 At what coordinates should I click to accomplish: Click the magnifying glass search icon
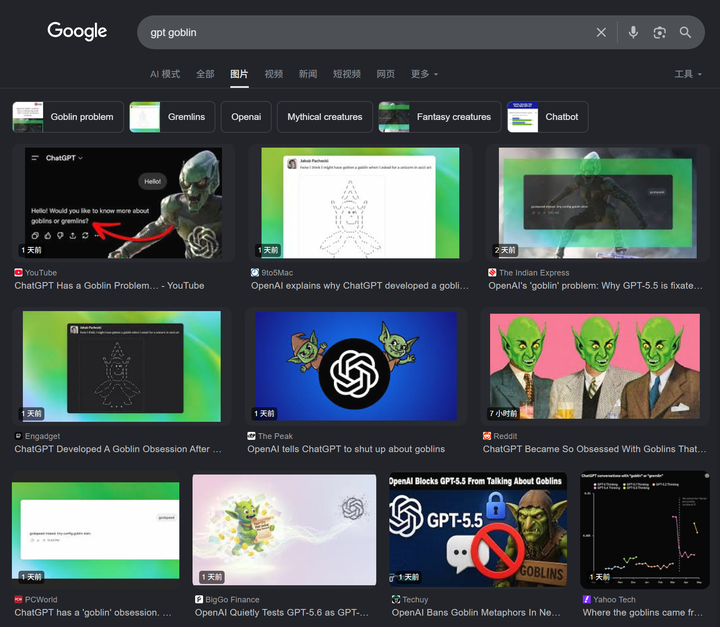point(685,32)
